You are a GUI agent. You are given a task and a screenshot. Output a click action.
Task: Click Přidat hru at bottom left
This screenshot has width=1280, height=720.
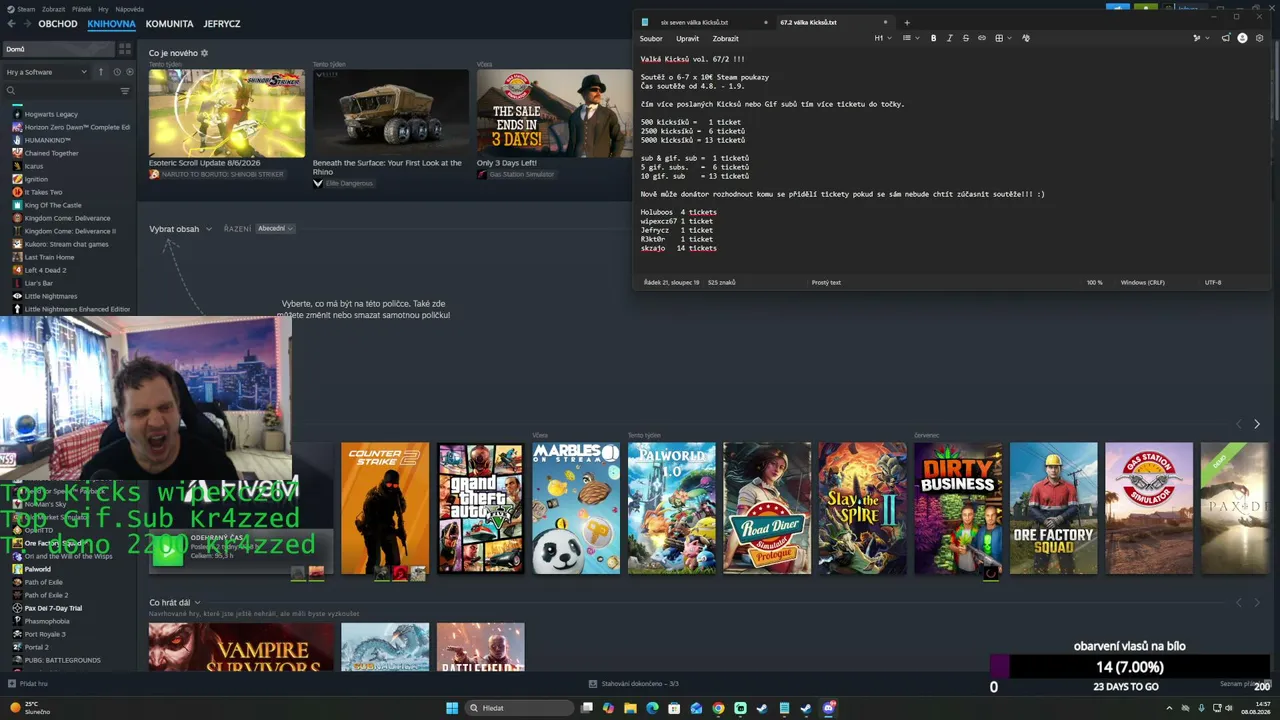pyautogui.click(x=28, y=684)
